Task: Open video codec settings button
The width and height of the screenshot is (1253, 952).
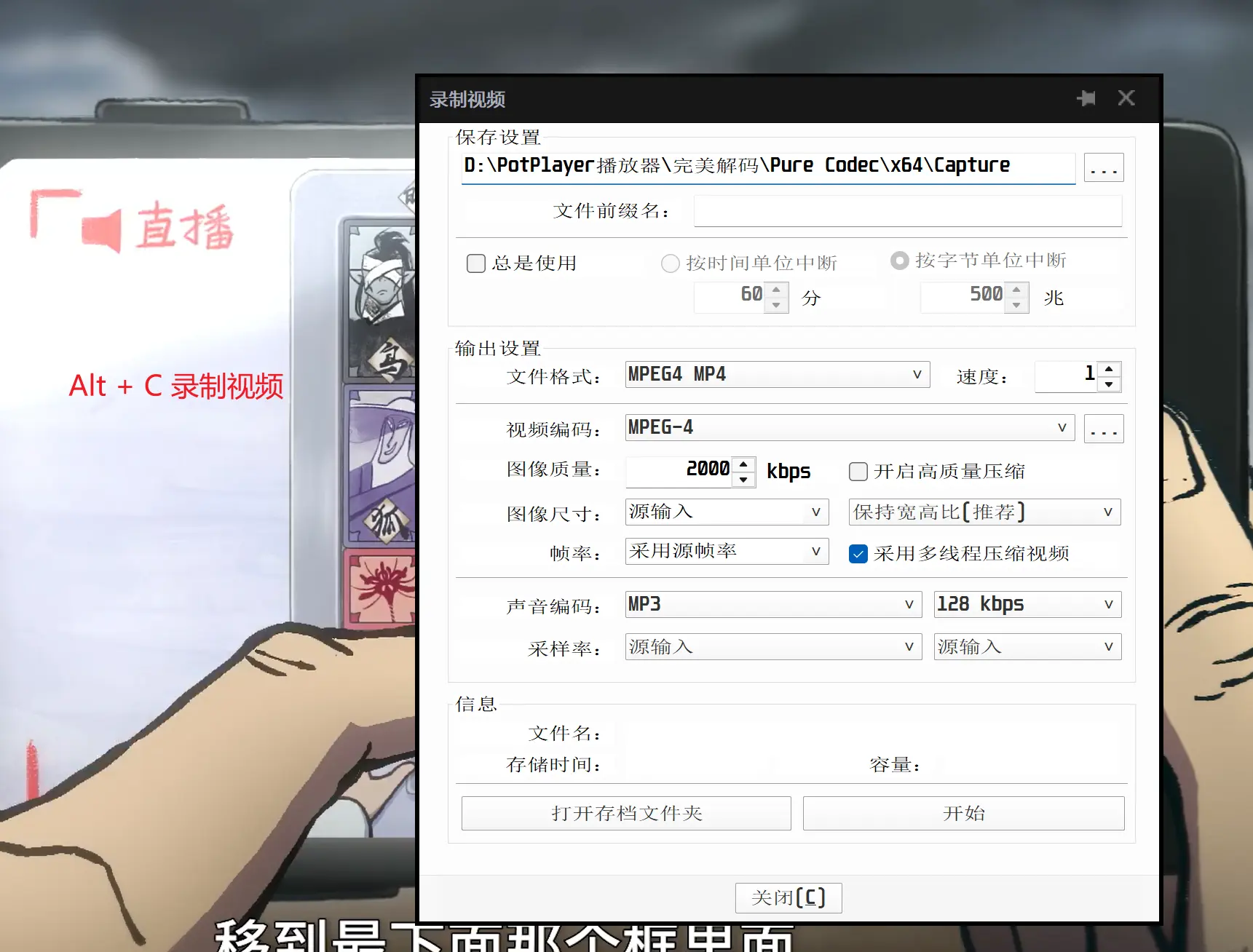Action: [x=1104, y=429]
